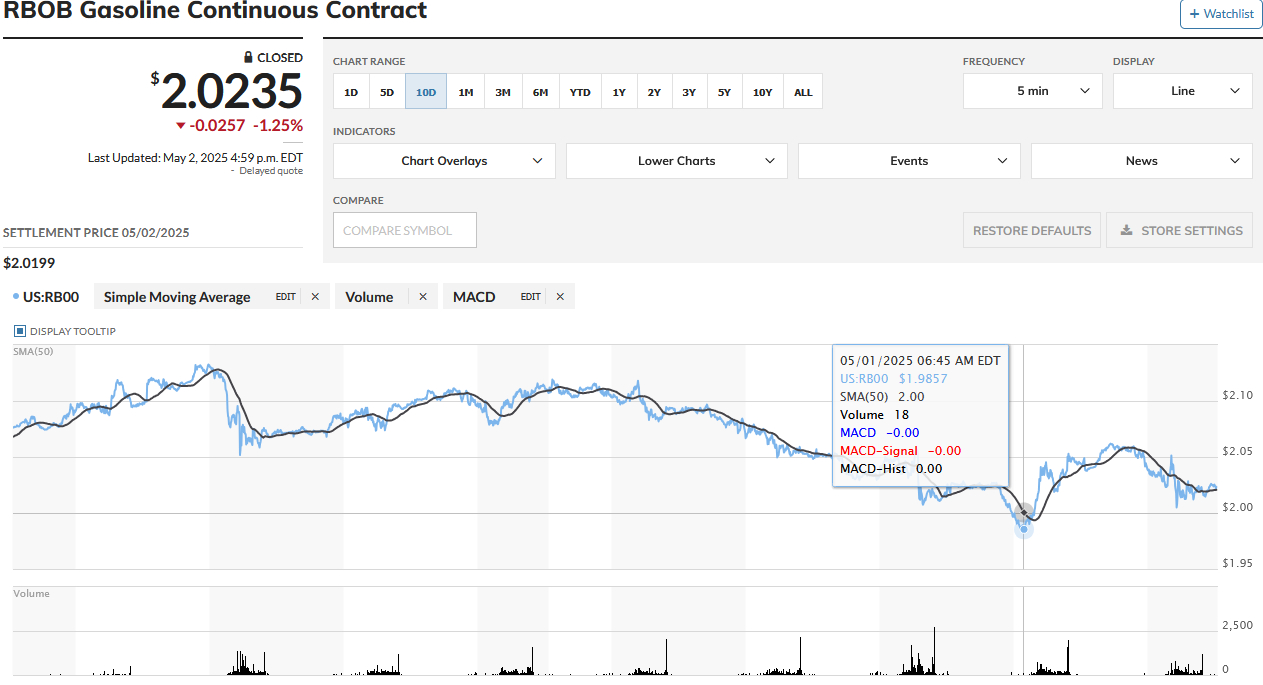Click the download icon in Store Settings
This screenshot has width=1263, height=685.
point(1127,230)
